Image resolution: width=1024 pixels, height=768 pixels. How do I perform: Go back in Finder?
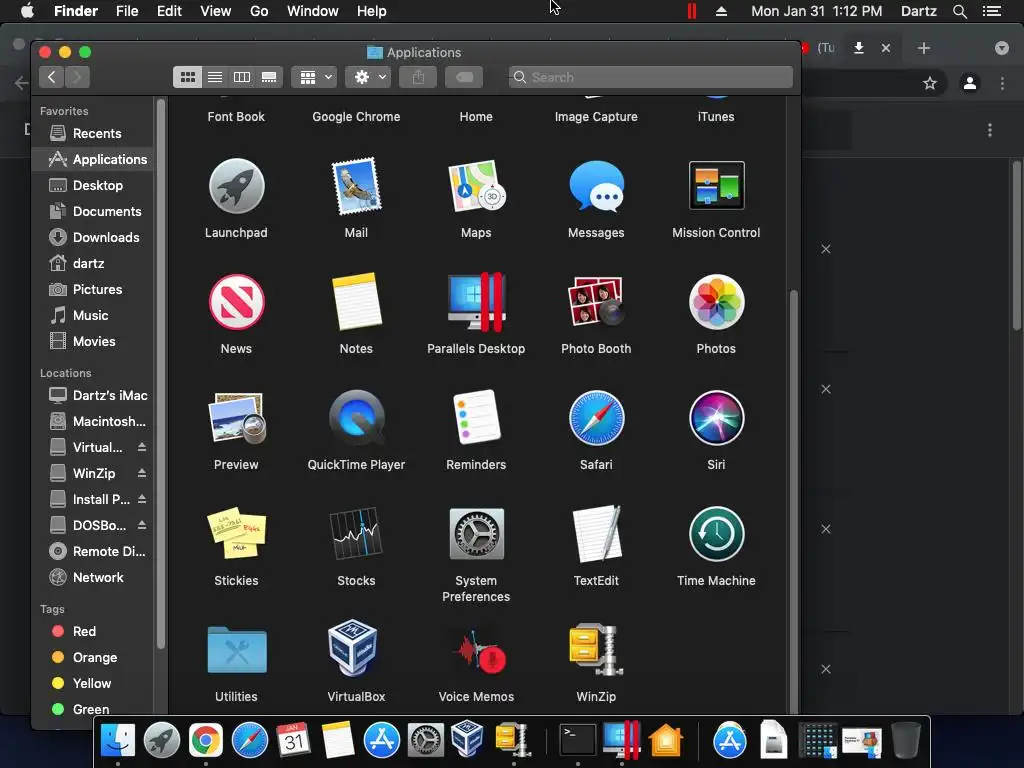pyautogui.click(x=52, y=77)
